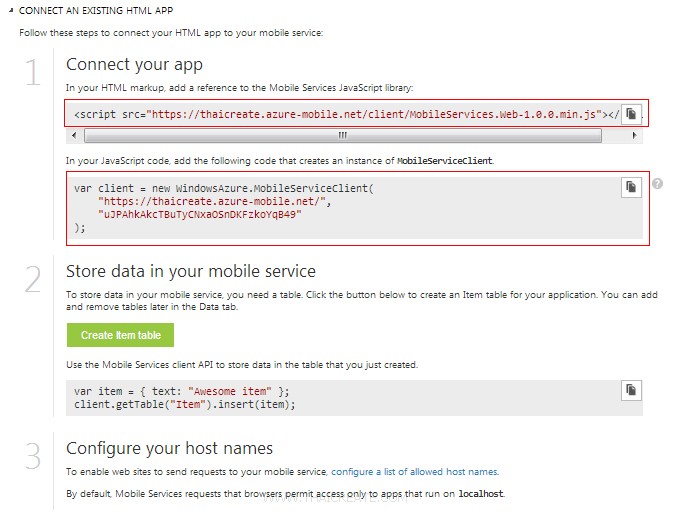
Task: Click the horizontal scrollbar thumb below script tag
Action: tap(340, 134)
